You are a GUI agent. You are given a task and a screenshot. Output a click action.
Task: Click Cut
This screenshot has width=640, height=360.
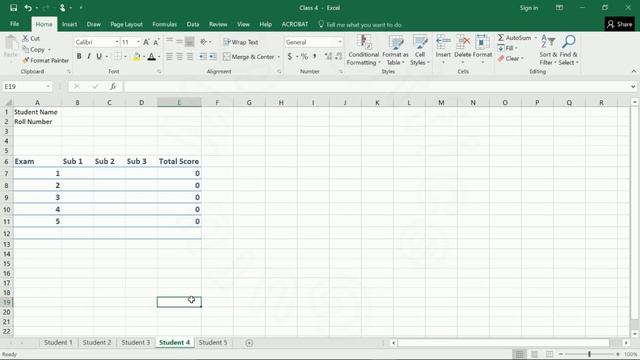pyautogui.click(x=31, y=38)
